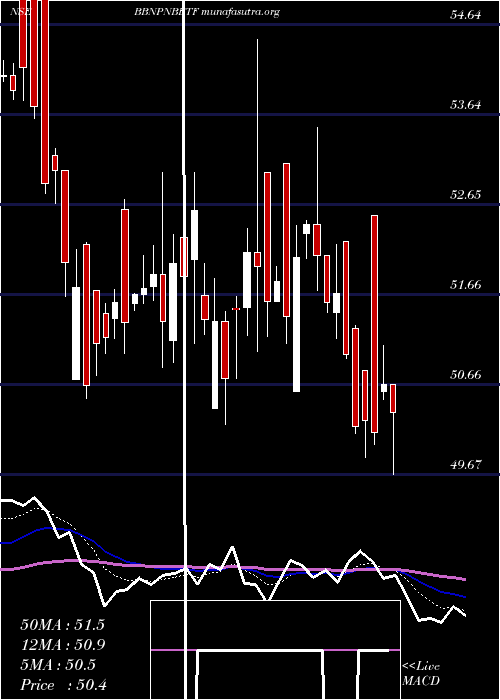Click the 54.64 price axis label
The height and width of the screenshot is (700, 500).
pos(466,15)
